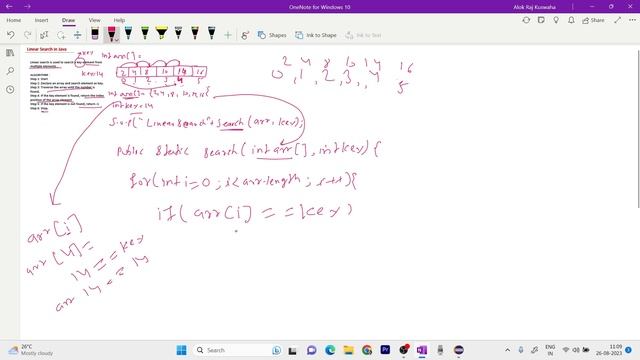Select the green pen
Viewport: 640px width, 360px height.
pos(145,33)
